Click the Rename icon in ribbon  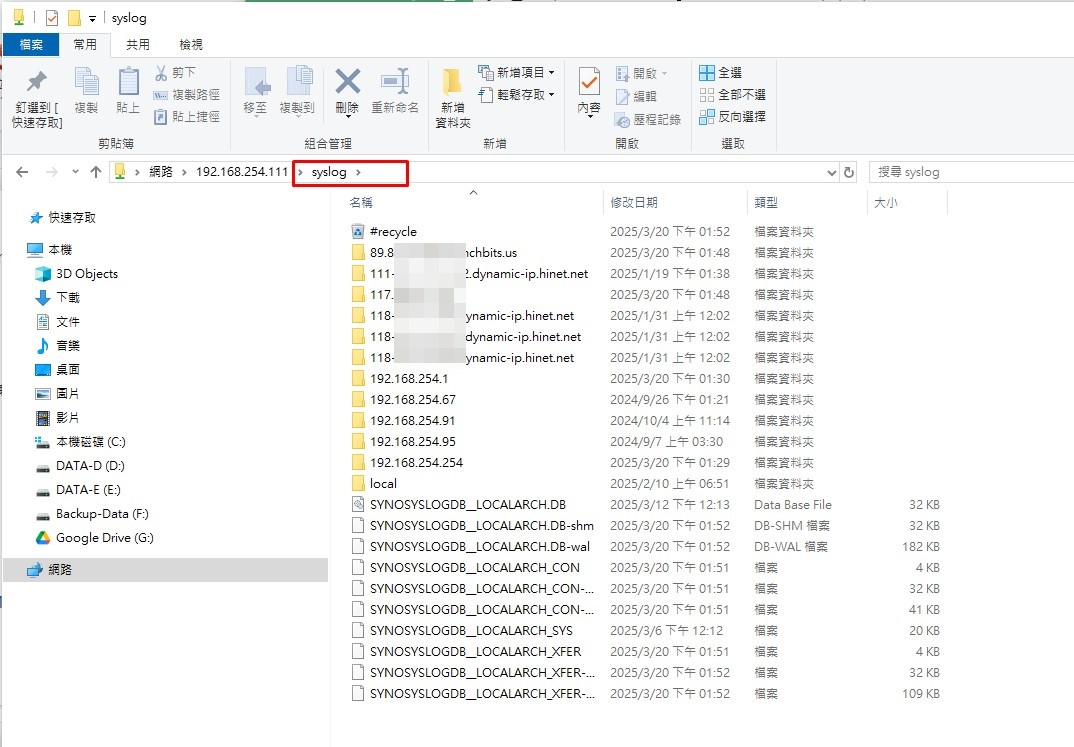395,82
